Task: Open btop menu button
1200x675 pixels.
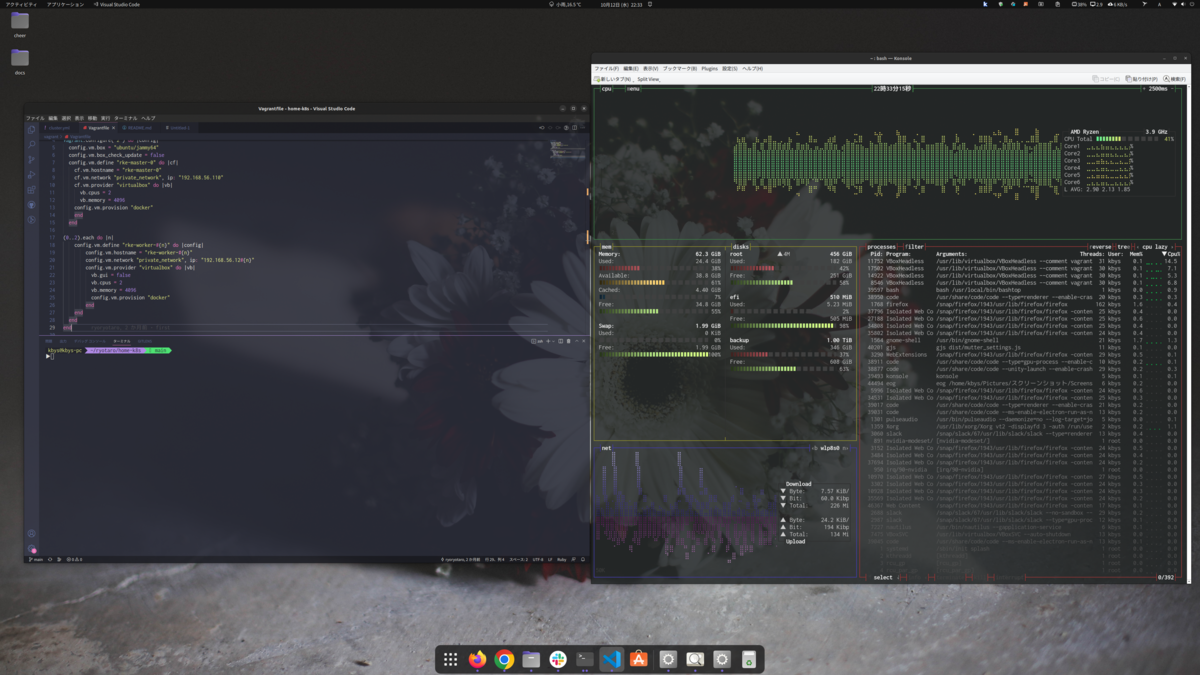Action: pos(633,89)
